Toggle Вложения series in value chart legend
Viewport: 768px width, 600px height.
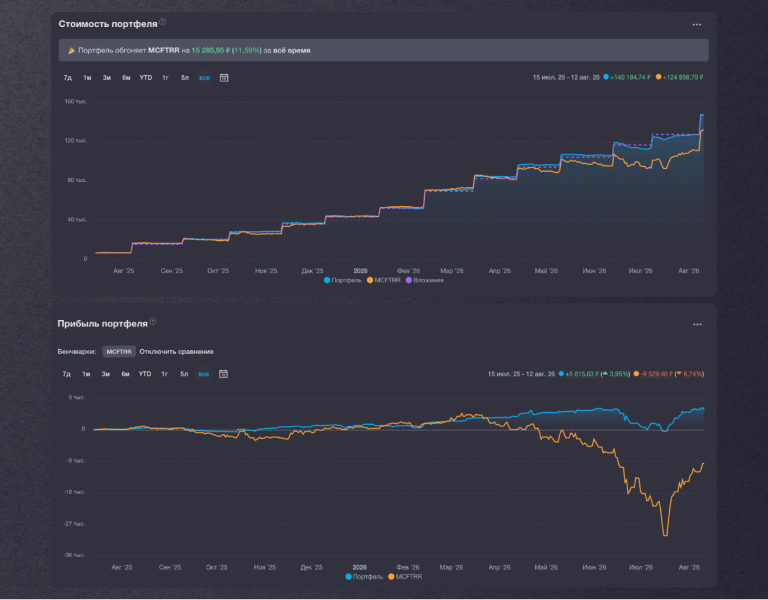tap(425, 280)
